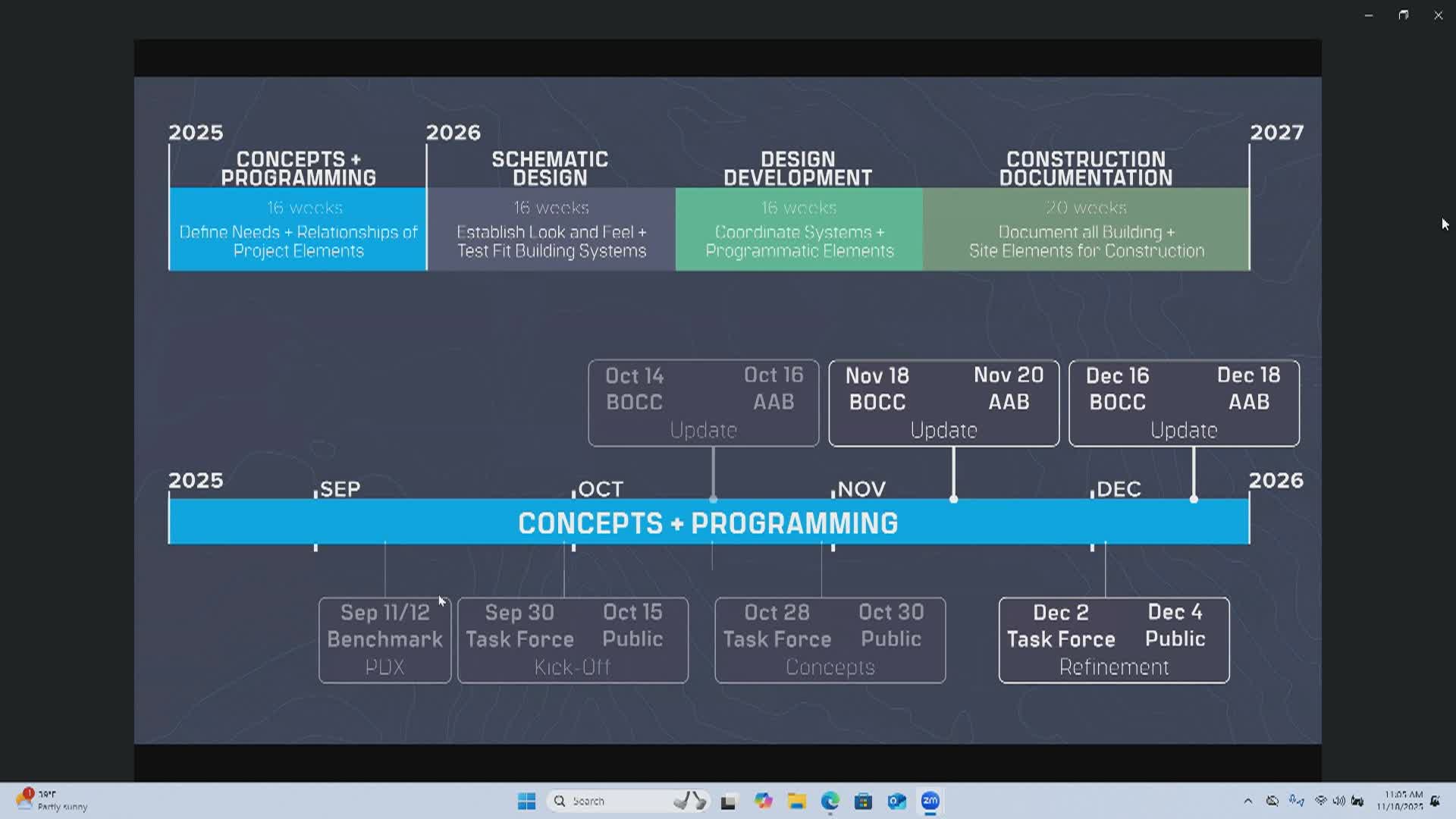Open Microsoft Store taskbar icon

click(x=863, y=801)
